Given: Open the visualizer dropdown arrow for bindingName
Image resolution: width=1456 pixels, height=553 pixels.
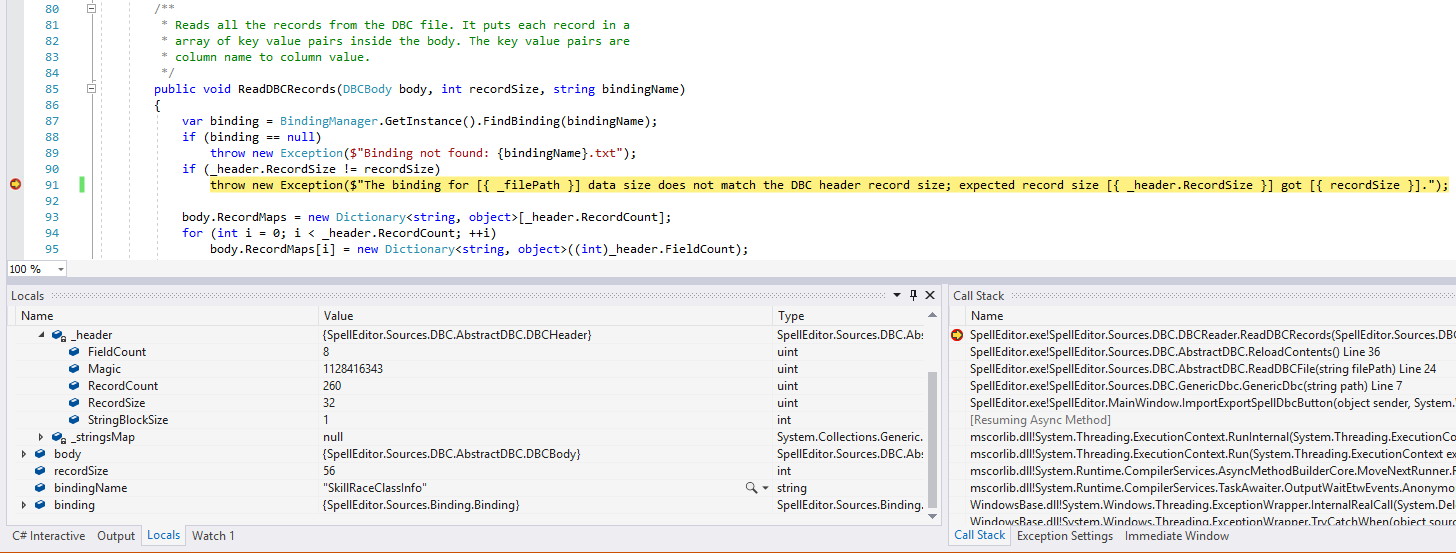Looking at the screenshot, I should [765, 488].
